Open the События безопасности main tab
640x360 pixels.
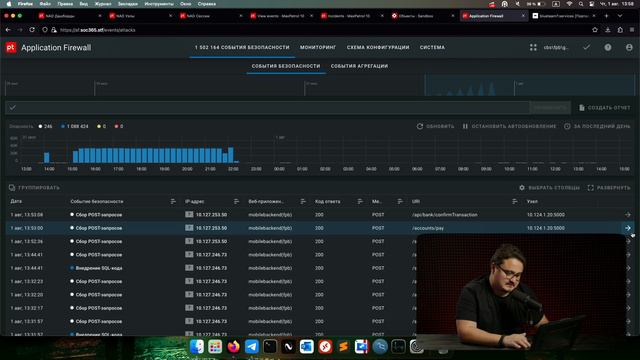point(242,48)
